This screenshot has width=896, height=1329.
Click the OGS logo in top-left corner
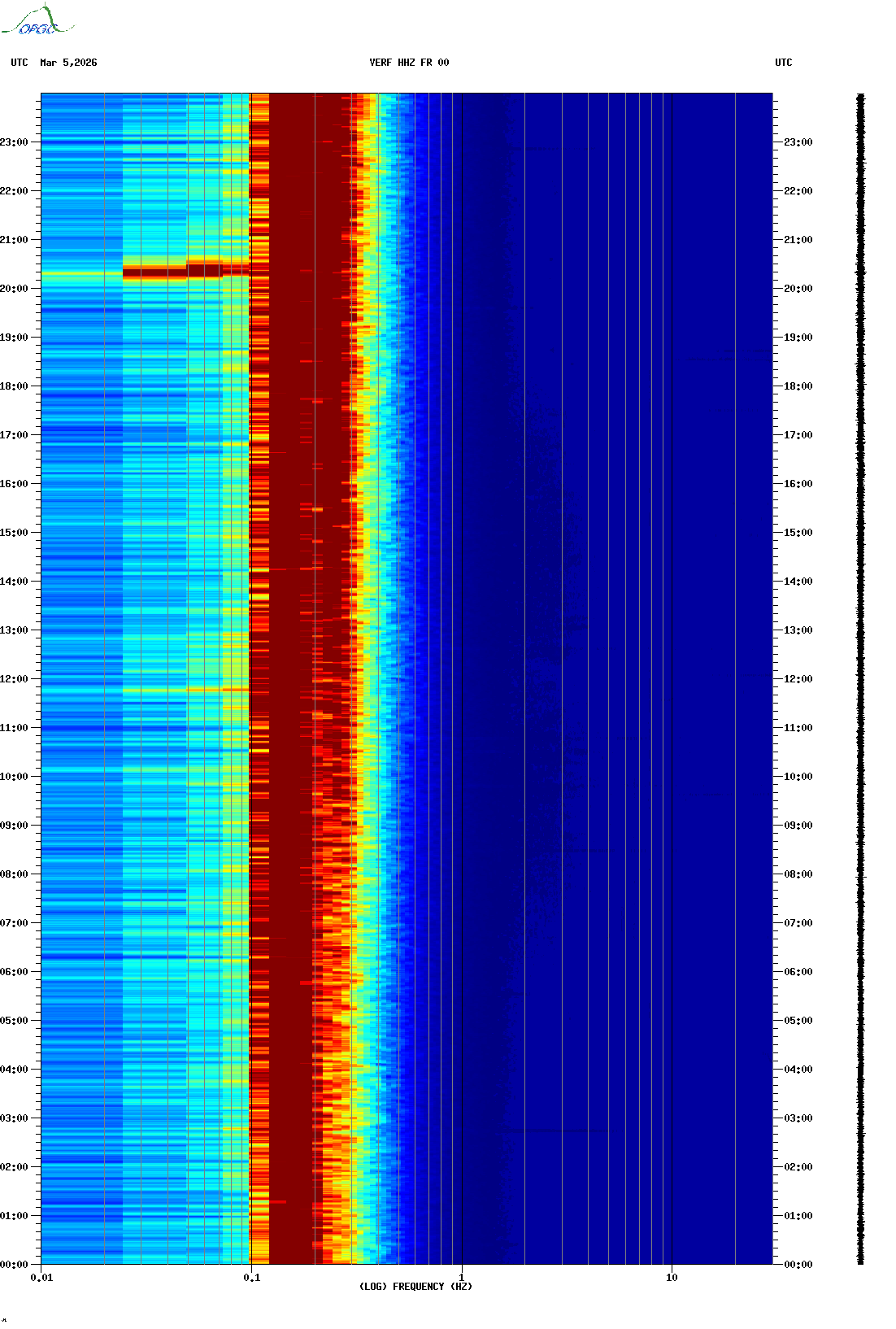tap(37, 21)
